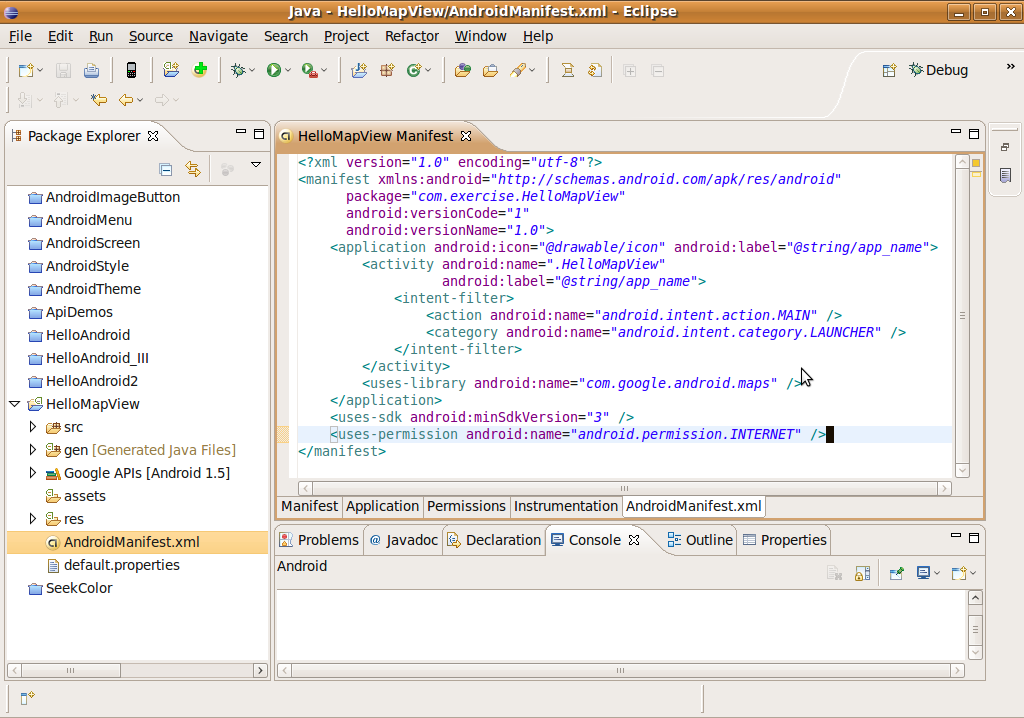This screenshot has height=718, width=1024.
Task: Select default.properties file
Action: pyautogui.click(x=121, y=565)
